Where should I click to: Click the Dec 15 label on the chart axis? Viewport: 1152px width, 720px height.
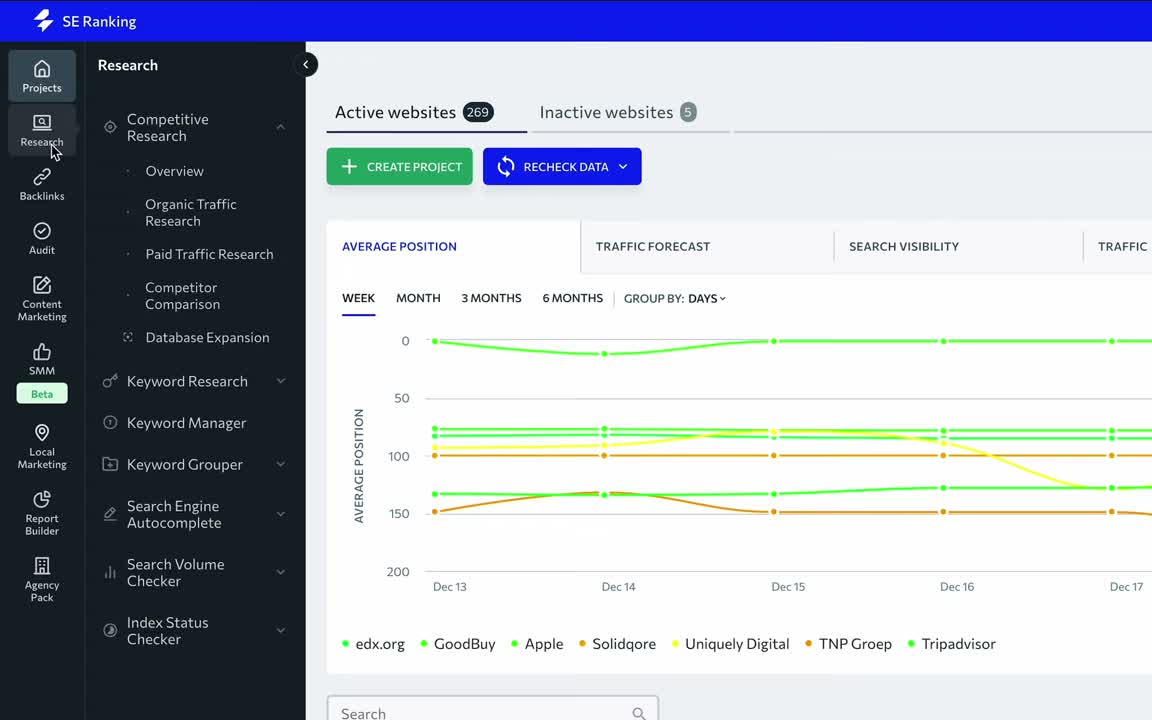(x=788, y=587)
